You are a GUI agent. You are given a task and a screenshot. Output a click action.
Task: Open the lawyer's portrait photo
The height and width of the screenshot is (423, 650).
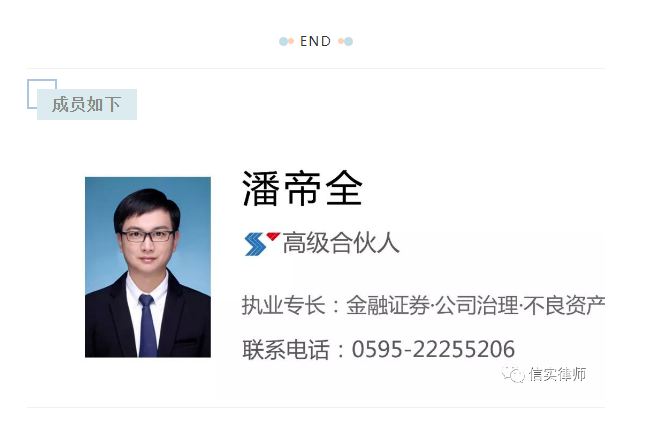point(148,267)
